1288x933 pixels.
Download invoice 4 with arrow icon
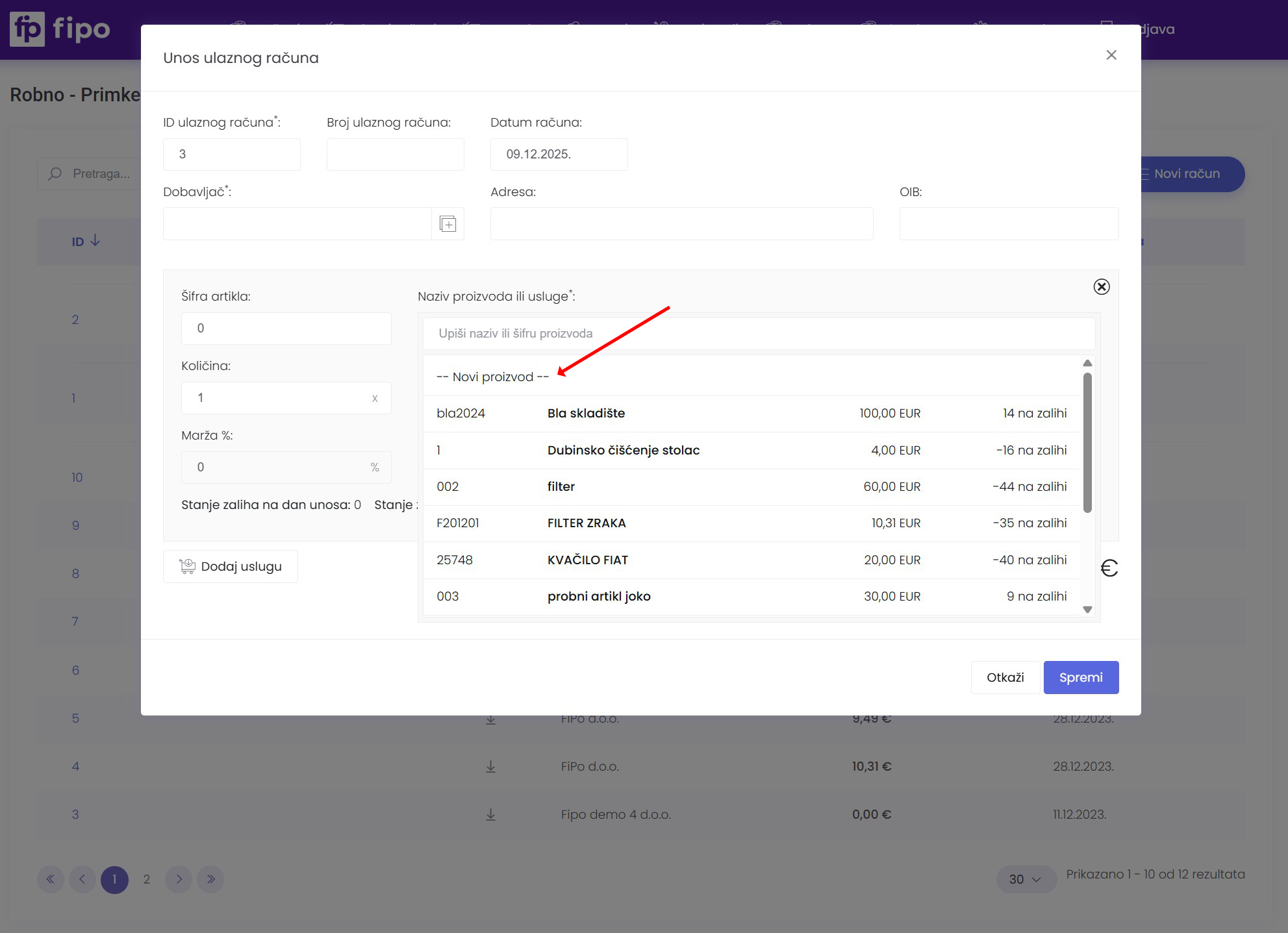pyautogui.click(x=491, y=767)
